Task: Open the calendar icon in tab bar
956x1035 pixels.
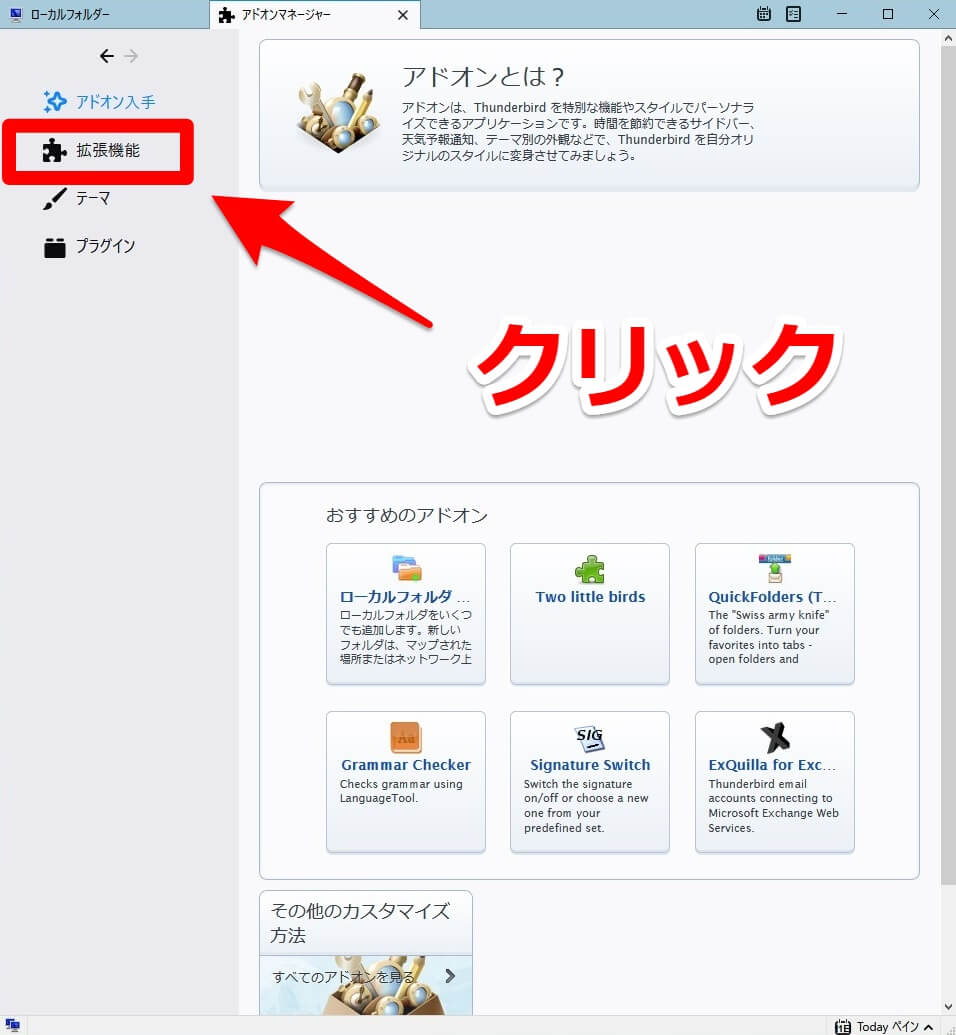Action: click(764, 14)
